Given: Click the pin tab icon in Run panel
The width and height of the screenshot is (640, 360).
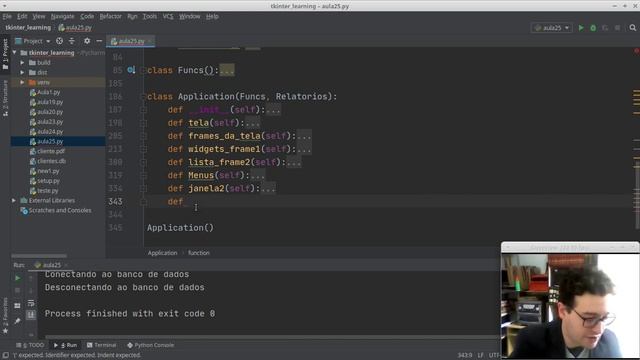Looking at the screenshot, I should [x=17, y=321].
